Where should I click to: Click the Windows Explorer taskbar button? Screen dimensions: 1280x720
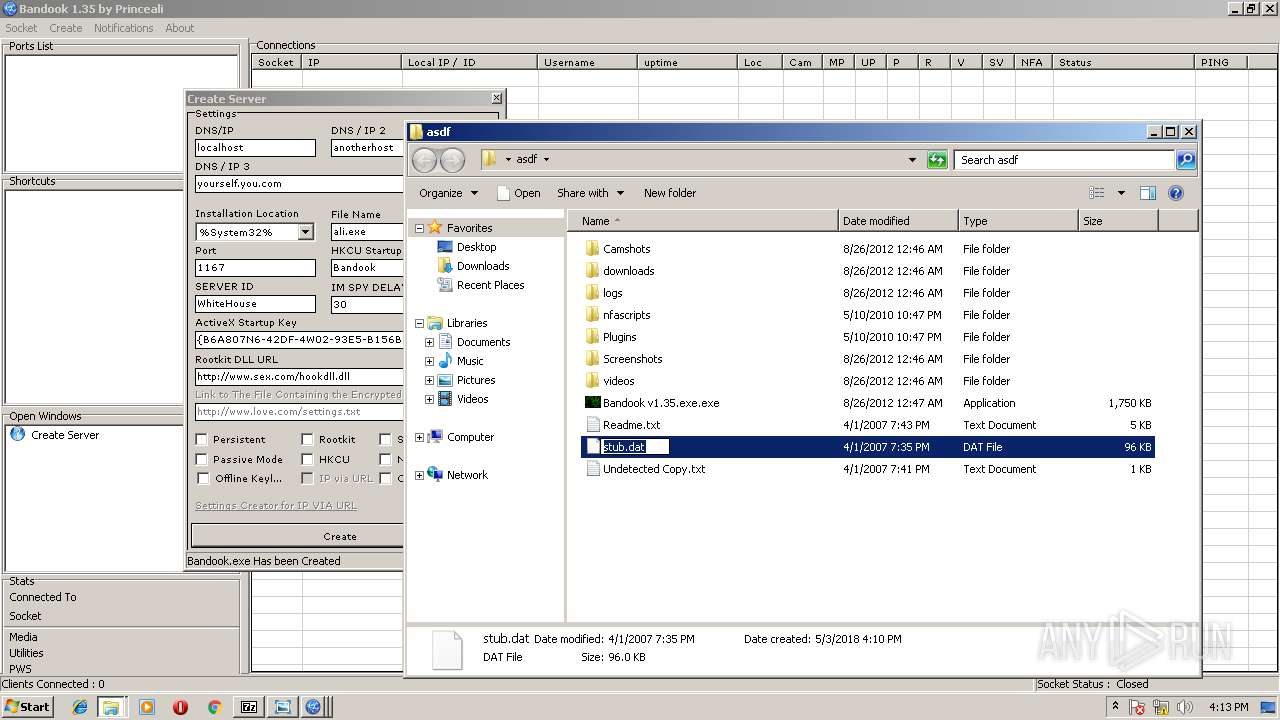coord(110,707)
